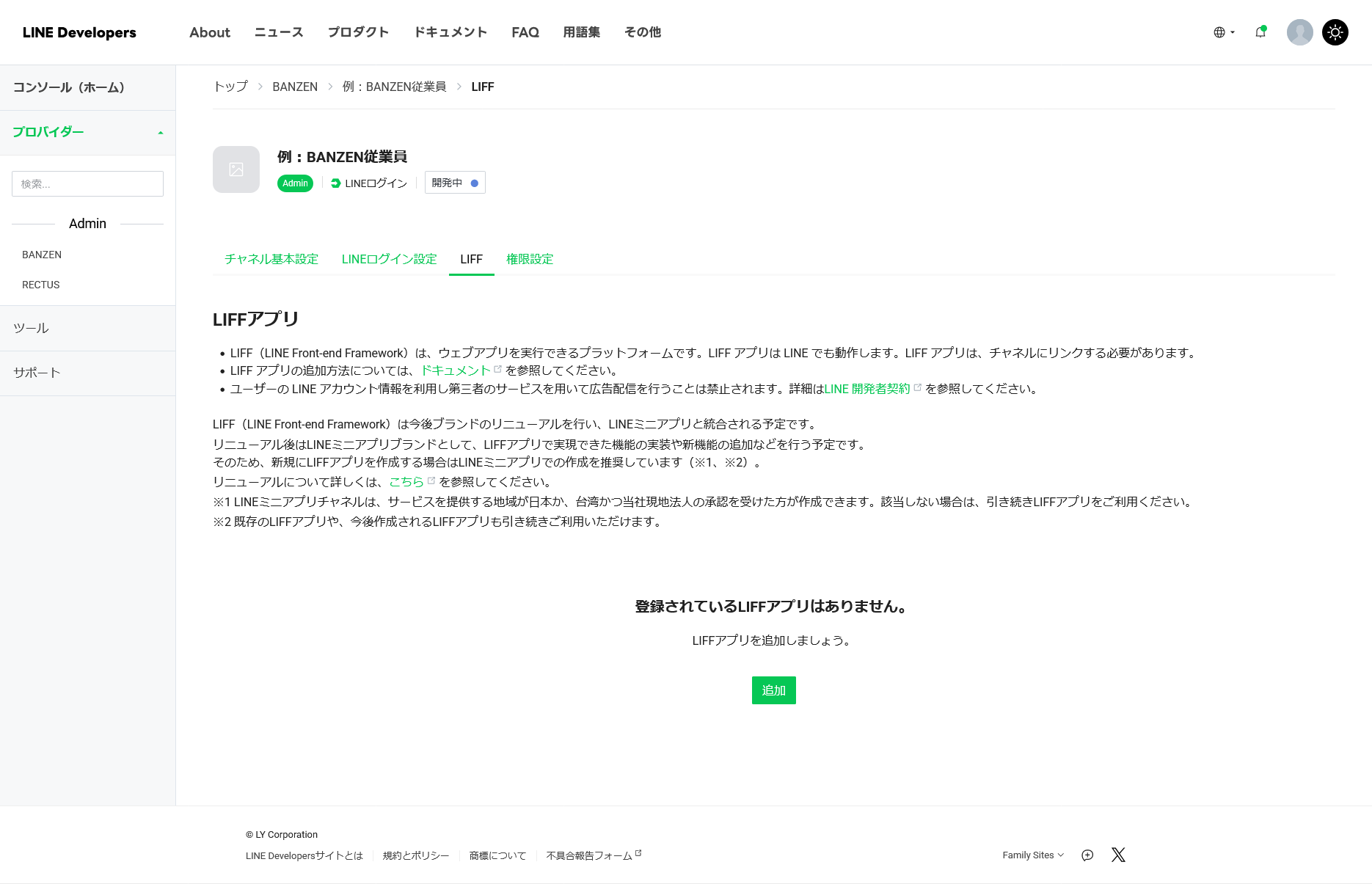
Task: Expand the Family Sites dropdown
Action: click(x=1033, y=855)
